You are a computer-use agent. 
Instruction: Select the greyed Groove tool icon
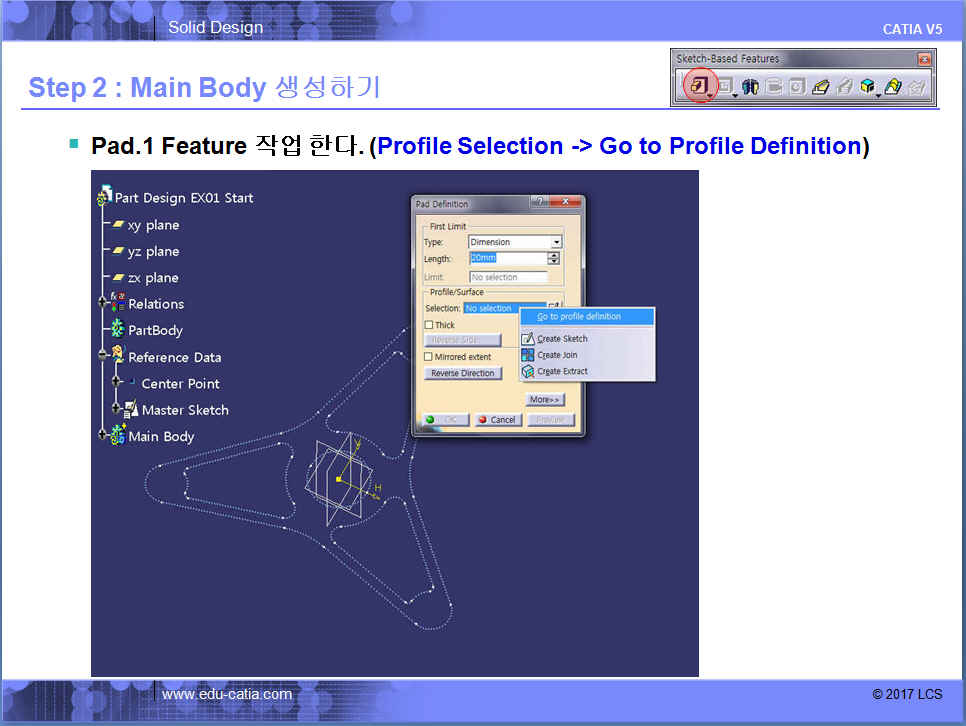tap(774, 86)
